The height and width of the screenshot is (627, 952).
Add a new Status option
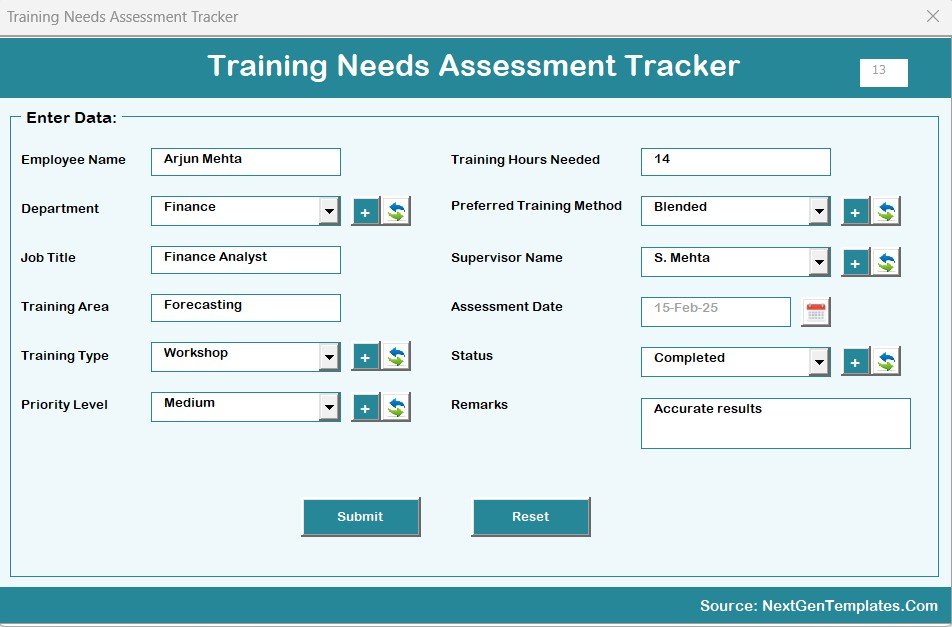[x=856, y=362]
